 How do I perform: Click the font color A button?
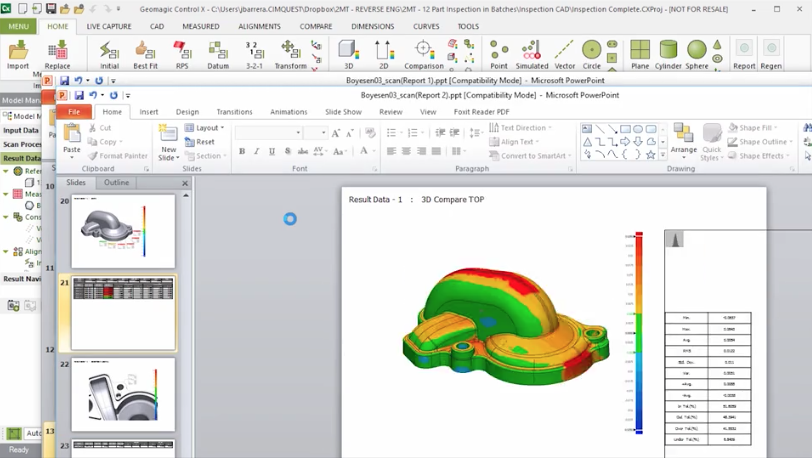364,151
